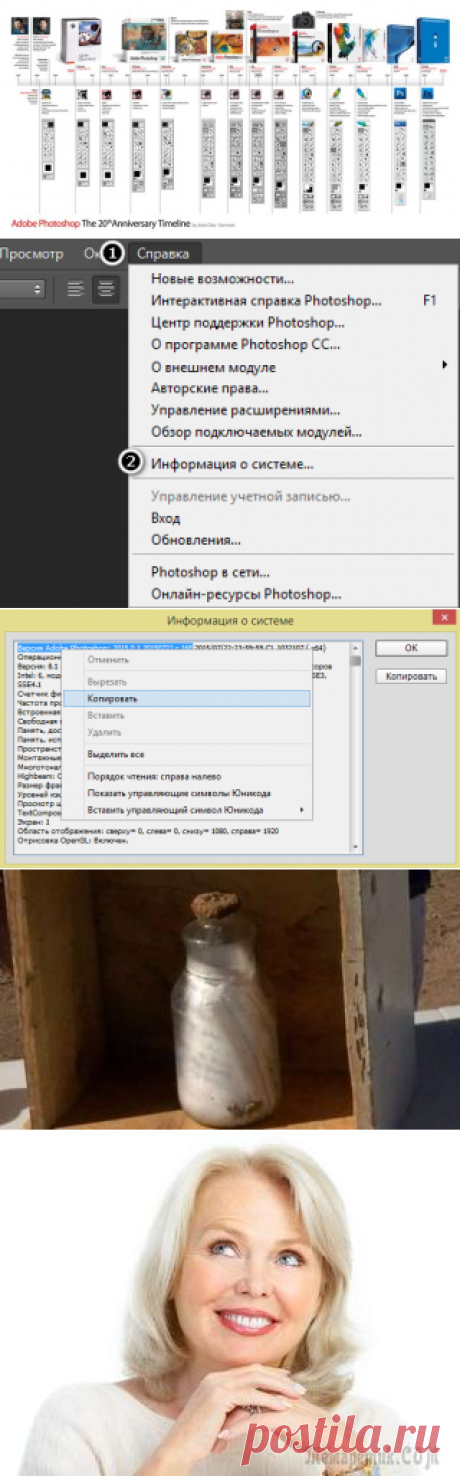Close the Информация о системе dialog
The width and height of the screenshot is (460, 1476).
[443, 620]
